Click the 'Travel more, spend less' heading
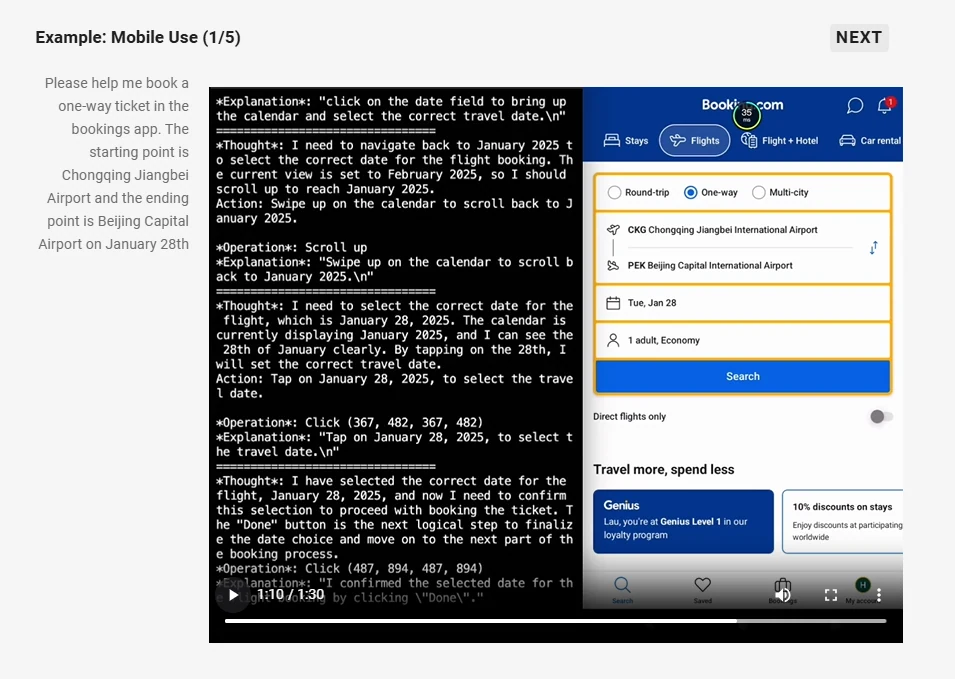The height and width of the screenshot is (679, 955). click(664, 470)
